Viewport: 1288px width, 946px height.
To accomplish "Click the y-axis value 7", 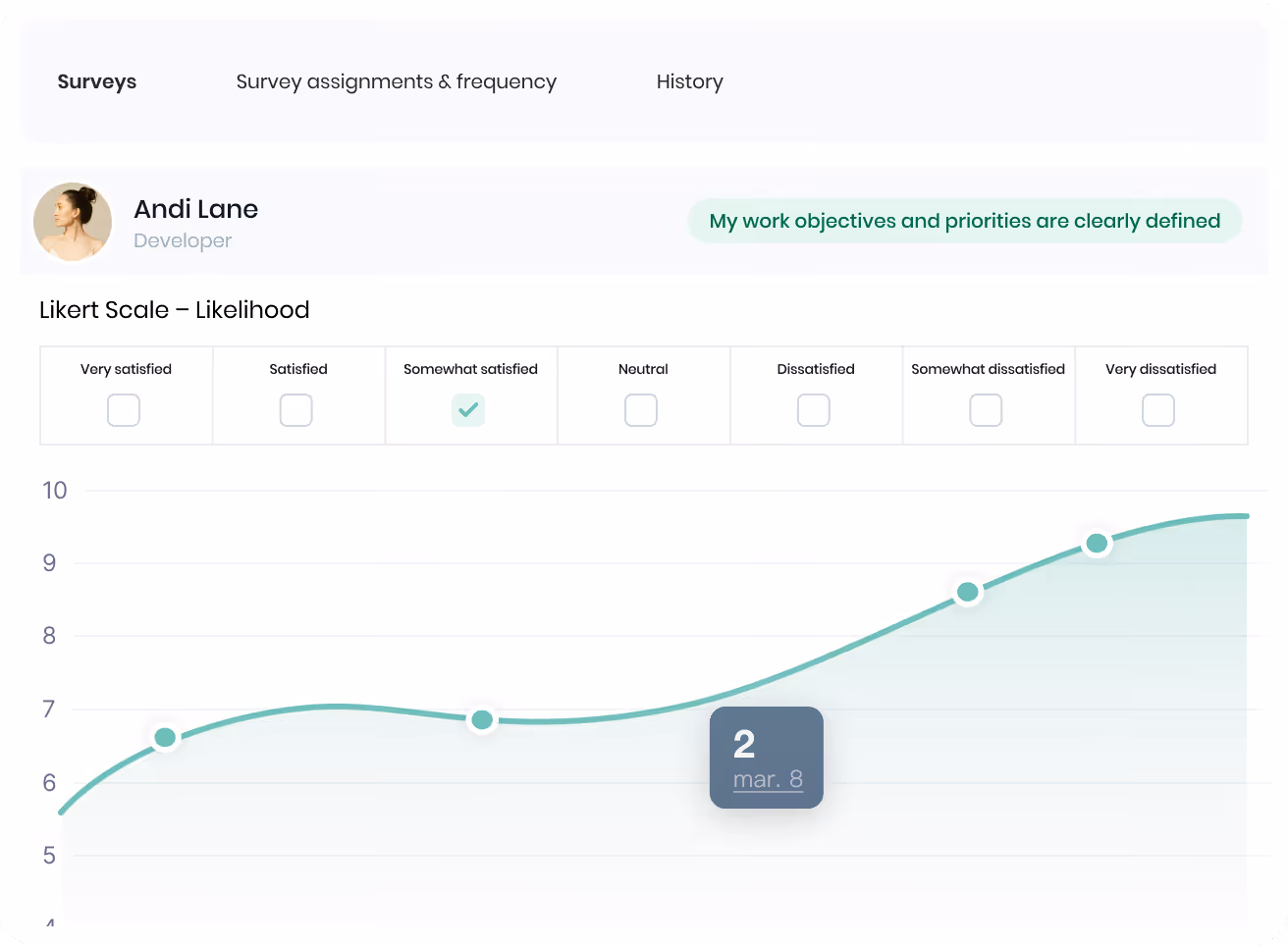I will coord(49,709).
